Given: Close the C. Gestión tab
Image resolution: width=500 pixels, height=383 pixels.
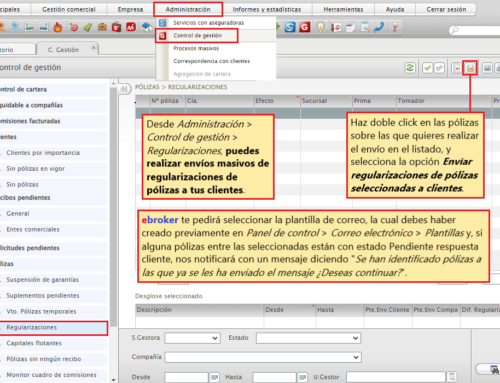Looking at the screenshot, I should tap(94, 48).
